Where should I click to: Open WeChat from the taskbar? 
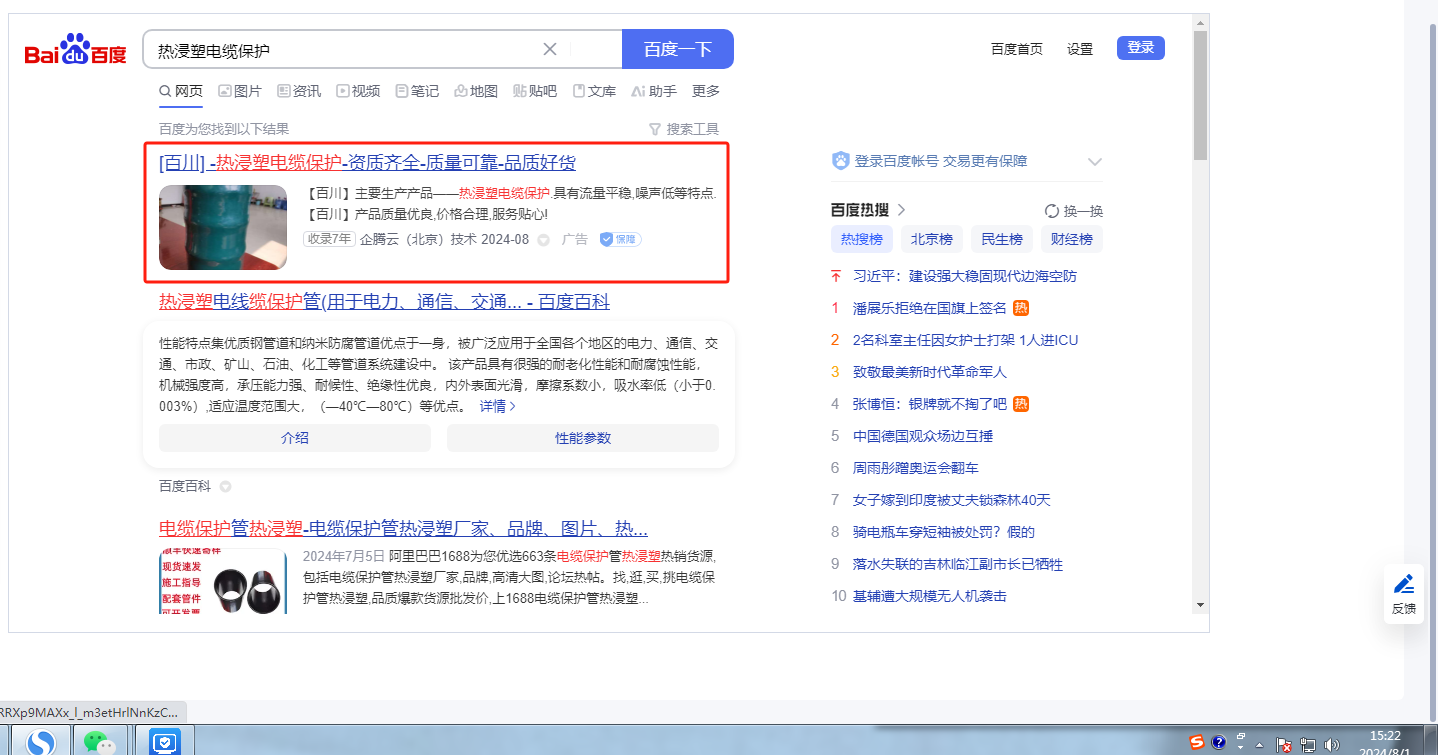point(97,742)
